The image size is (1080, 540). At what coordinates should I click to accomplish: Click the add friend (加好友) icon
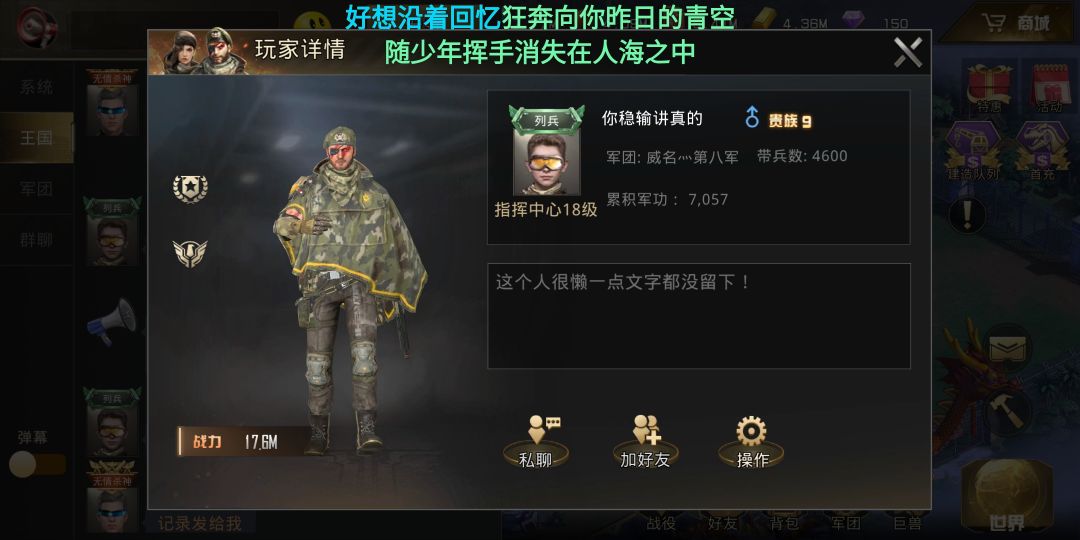pos(645,442)
